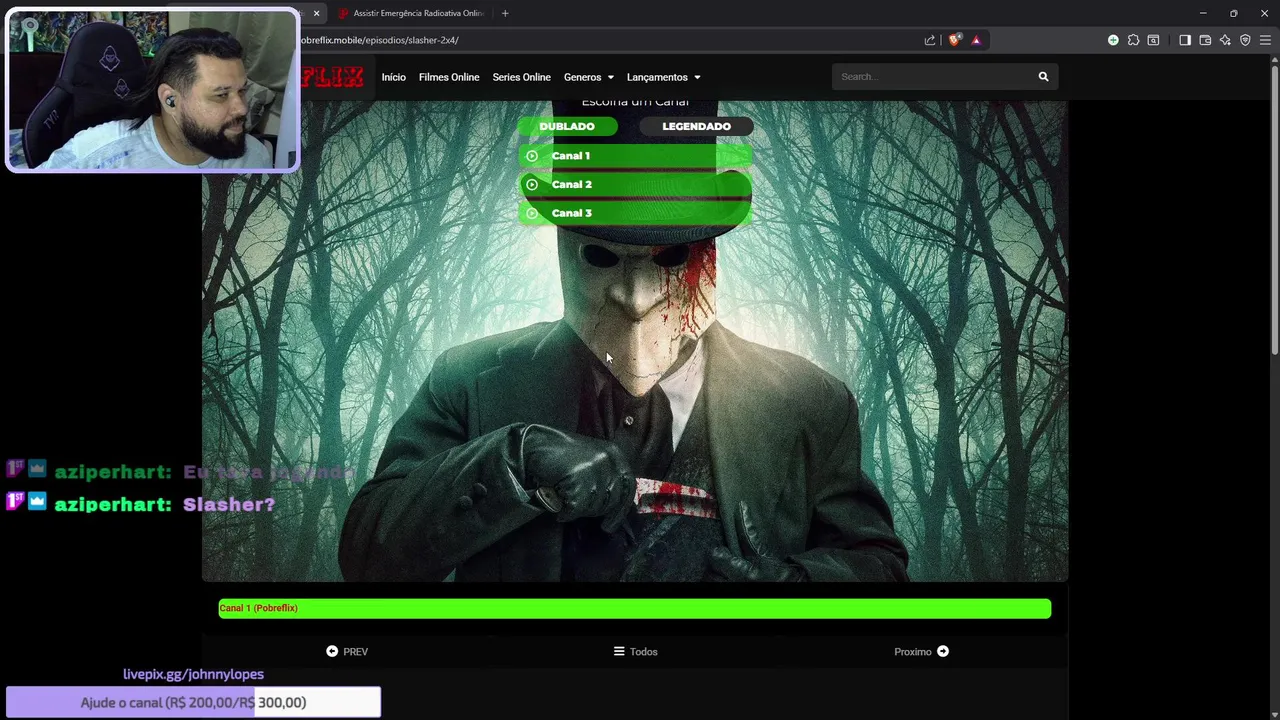Open Brave Shields lion icon
The width and height of the screenshot is (1280, 720).
click(955, 40)
